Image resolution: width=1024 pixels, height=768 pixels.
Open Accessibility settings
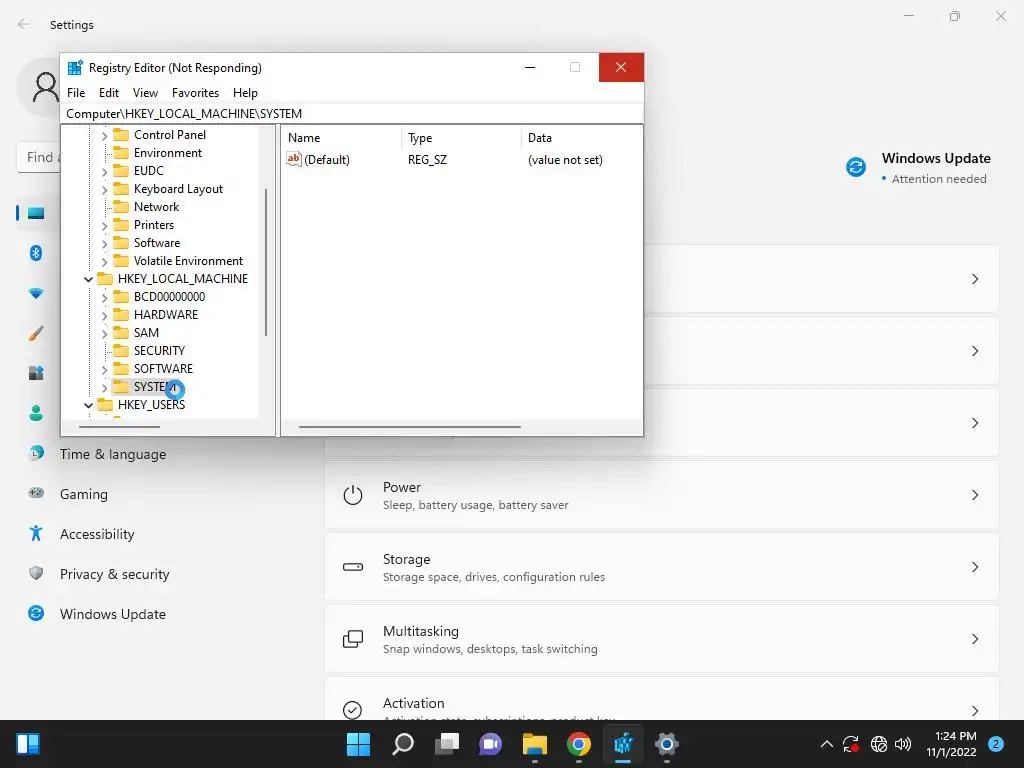click(x=97, y=534)
